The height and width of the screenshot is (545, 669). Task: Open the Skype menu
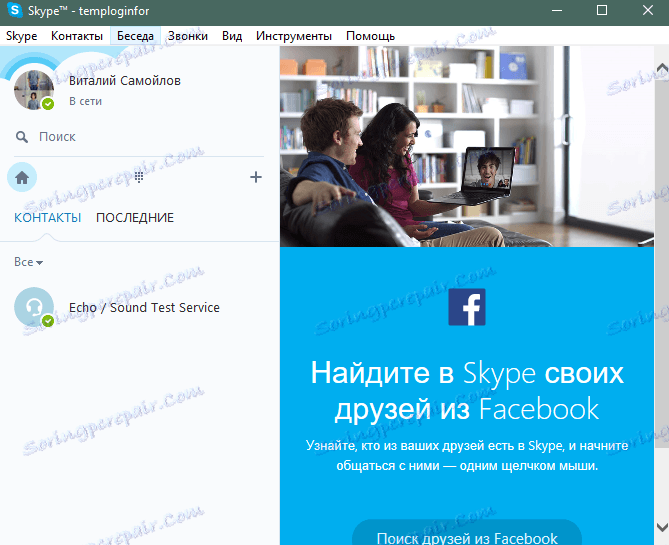coord(21,36)
